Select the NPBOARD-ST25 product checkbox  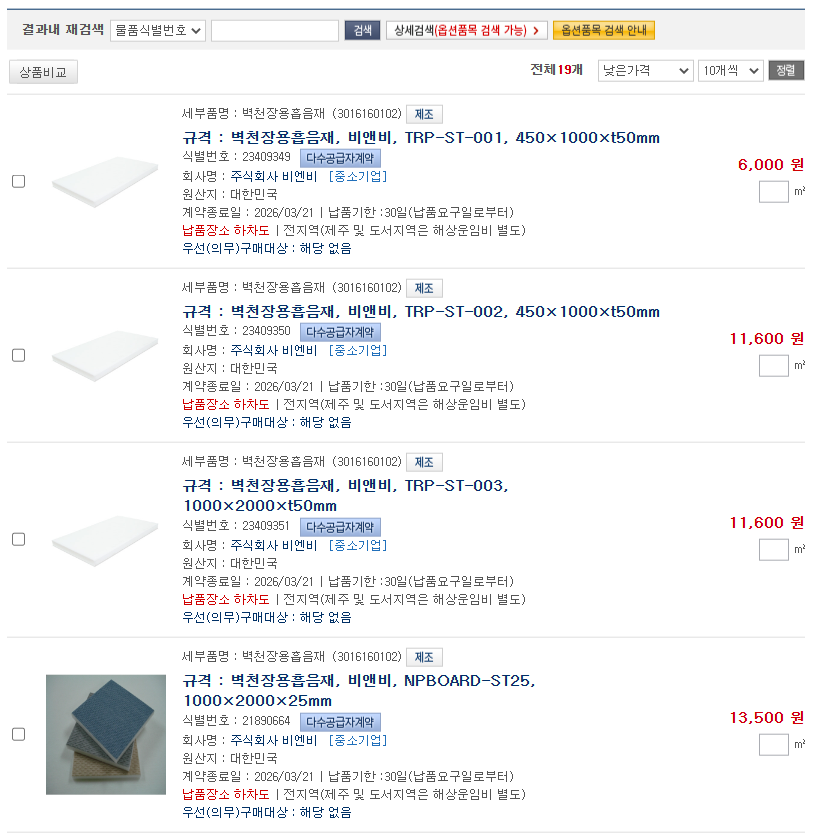point(19,735)
